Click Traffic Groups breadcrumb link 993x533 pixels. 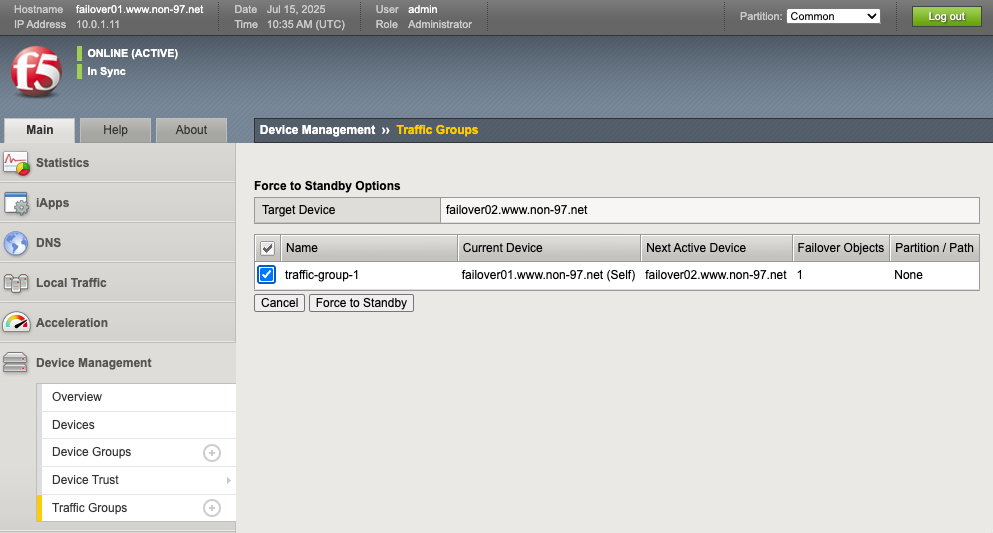[x=437, y=130]
